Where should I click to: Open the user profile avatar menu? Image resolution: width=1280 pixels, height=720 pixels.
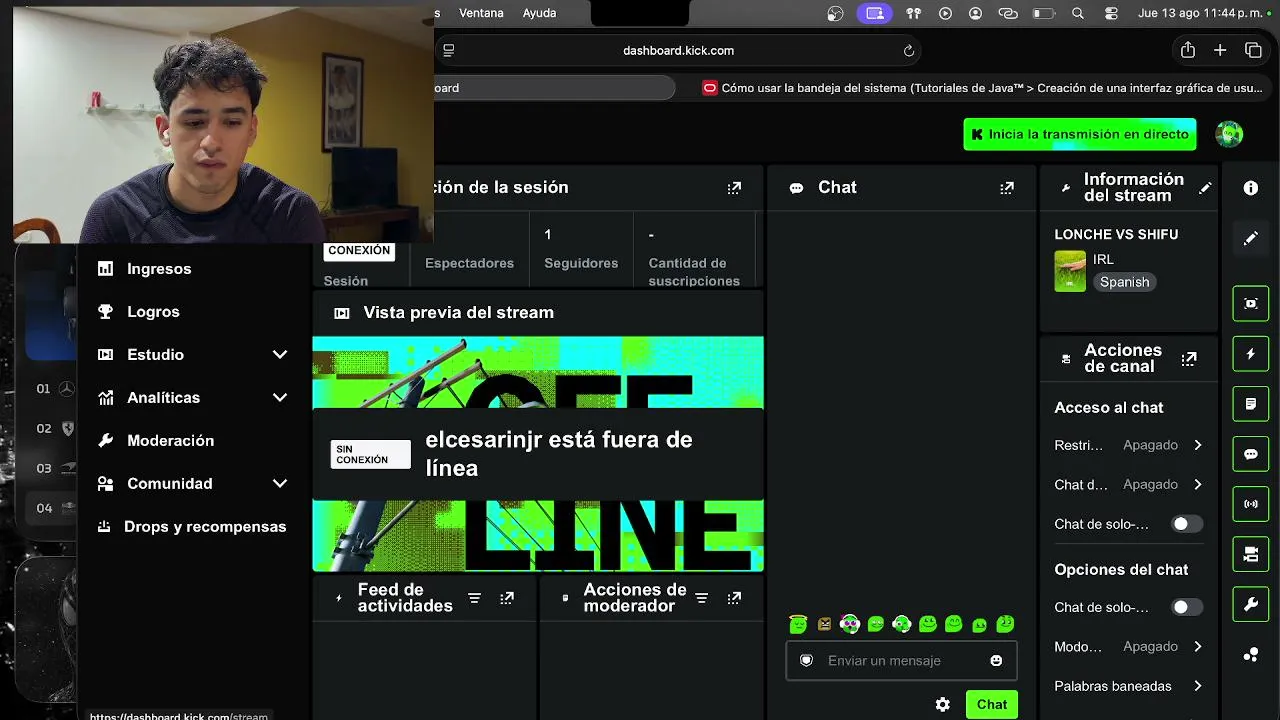(x=1229, y=134)
